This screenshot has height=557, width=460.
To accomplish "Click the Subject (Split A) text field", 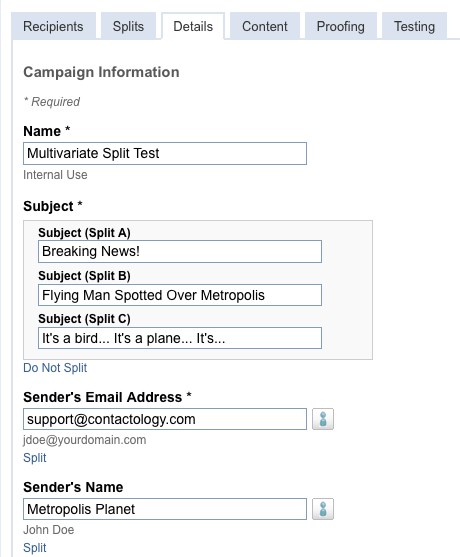I will pos(180,252).
